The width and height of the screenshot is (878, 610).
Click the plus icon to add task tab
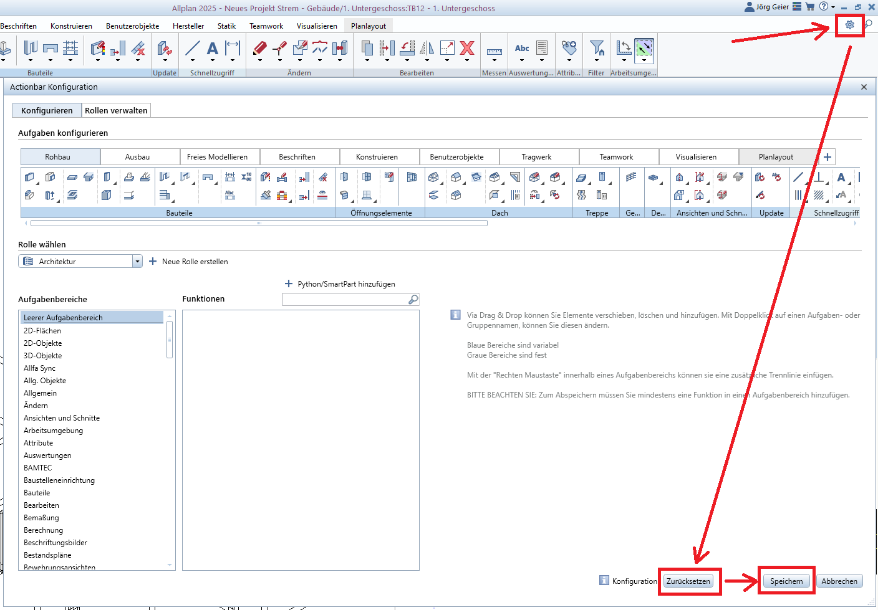[827, 157]
